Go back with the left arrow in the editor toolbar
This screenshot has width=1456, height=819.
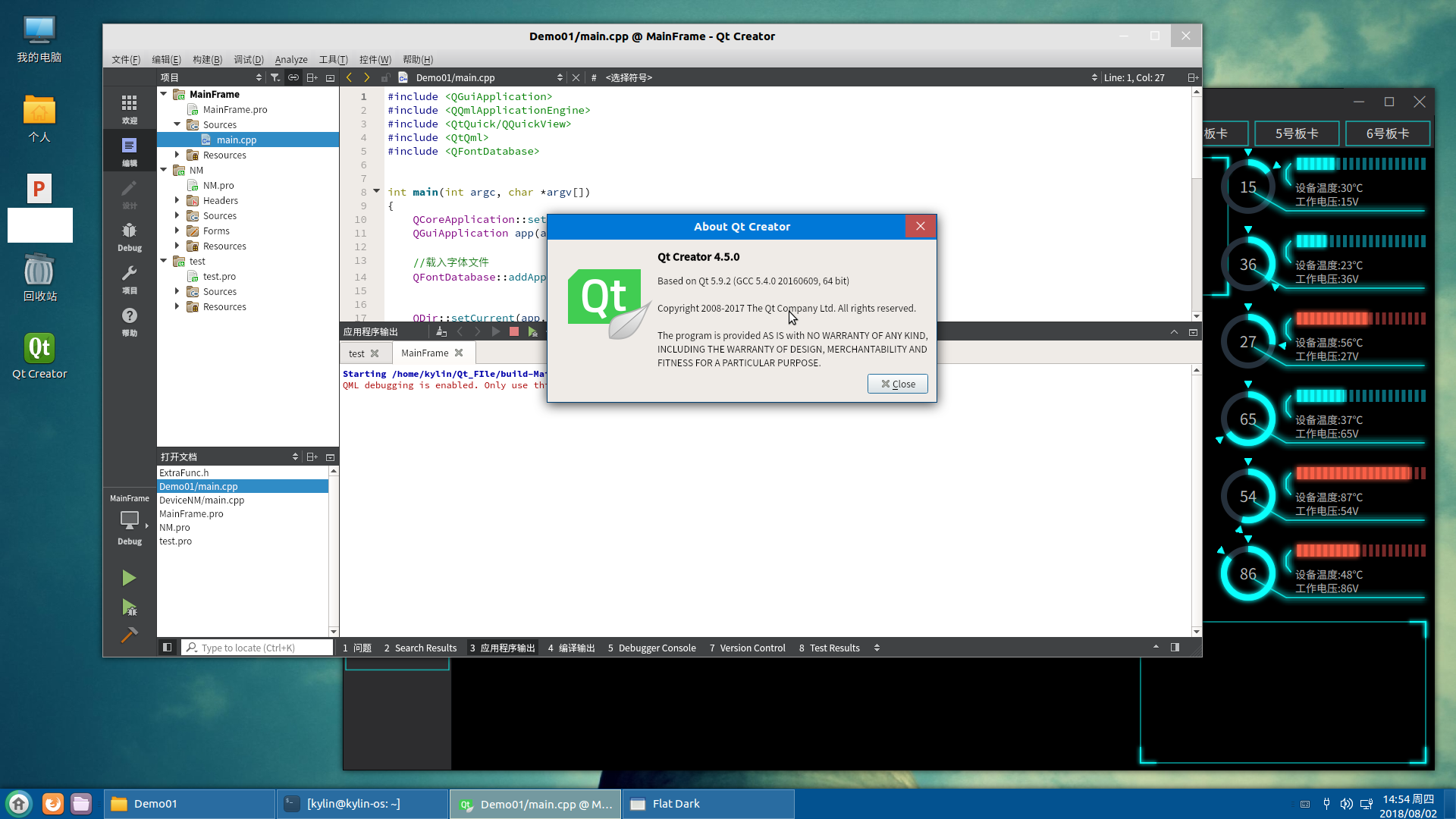(x=349, y=77)
